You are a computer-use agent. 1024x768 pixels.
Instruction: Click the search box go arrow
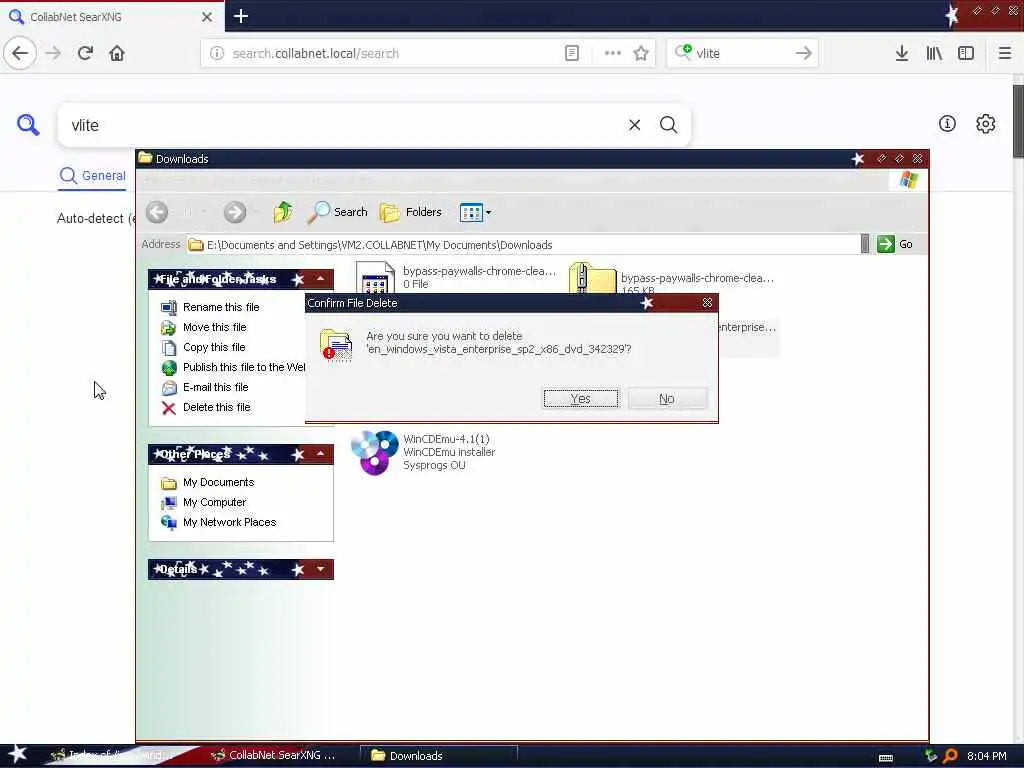[804, 54]
